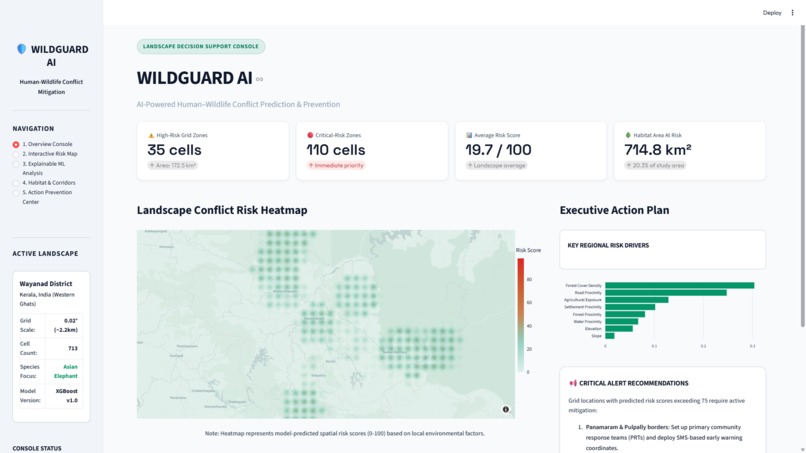Click the Settlement Proximity bar

(x=630, y=307)
